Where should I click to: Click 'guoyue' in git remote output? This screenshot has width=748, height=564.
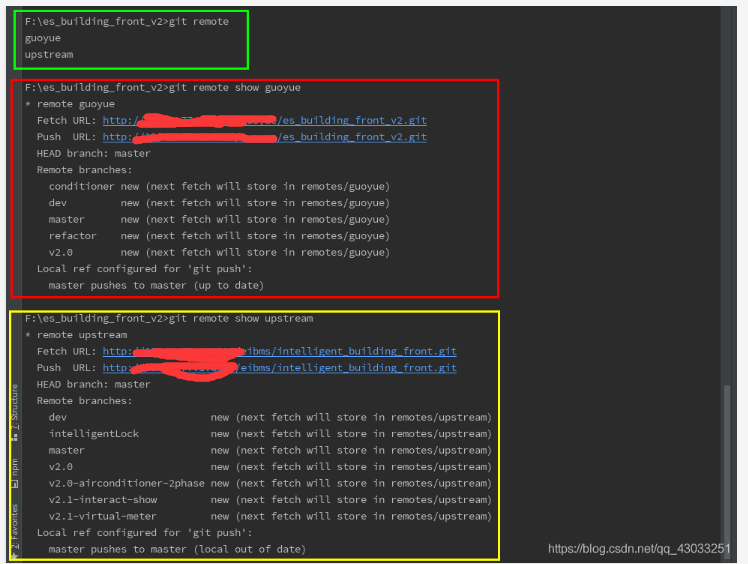[x=43, y=38]
